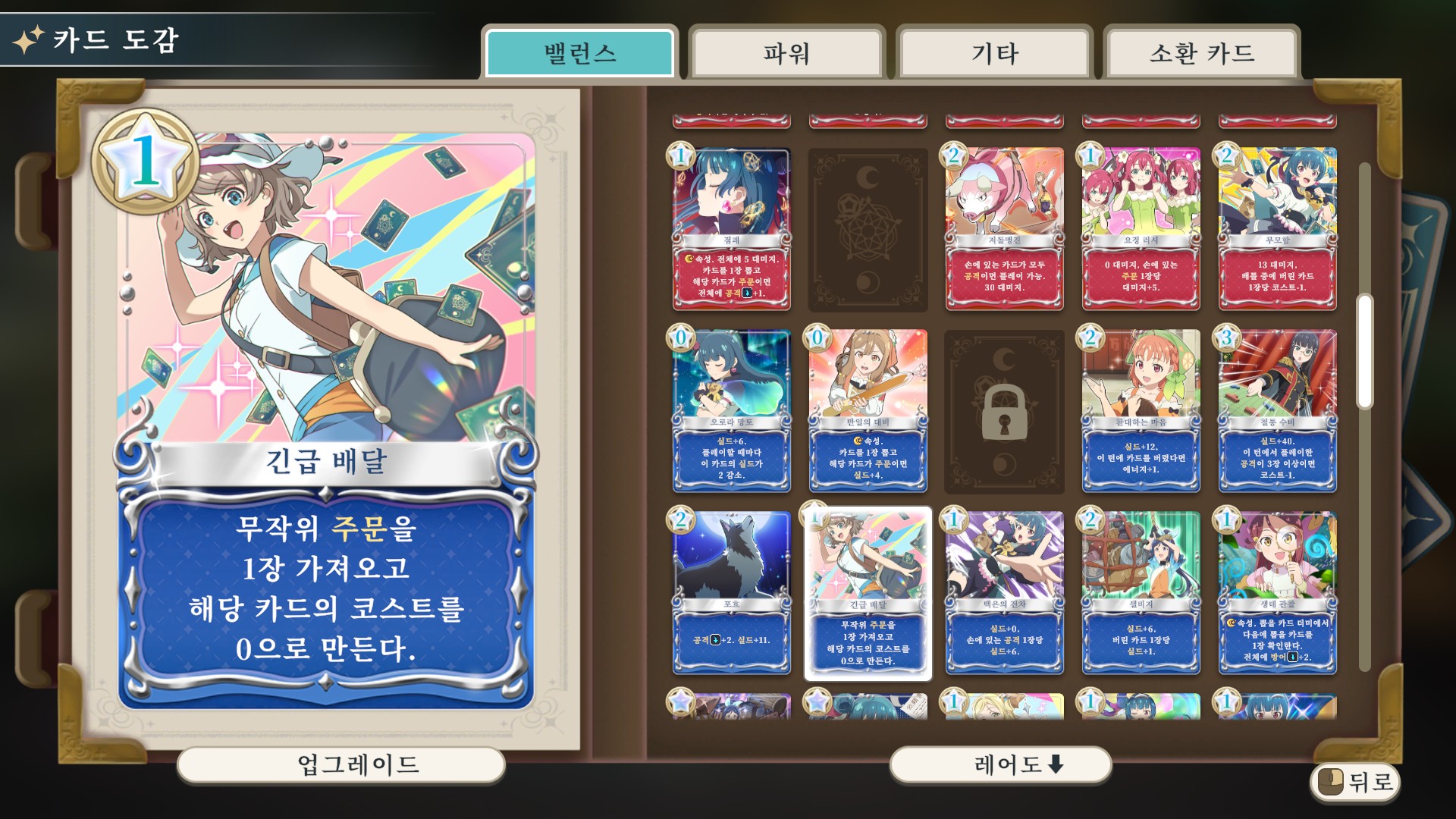Open the 레어도 sort dropdown
1456x819 pixels.
tap(1001, 764)
